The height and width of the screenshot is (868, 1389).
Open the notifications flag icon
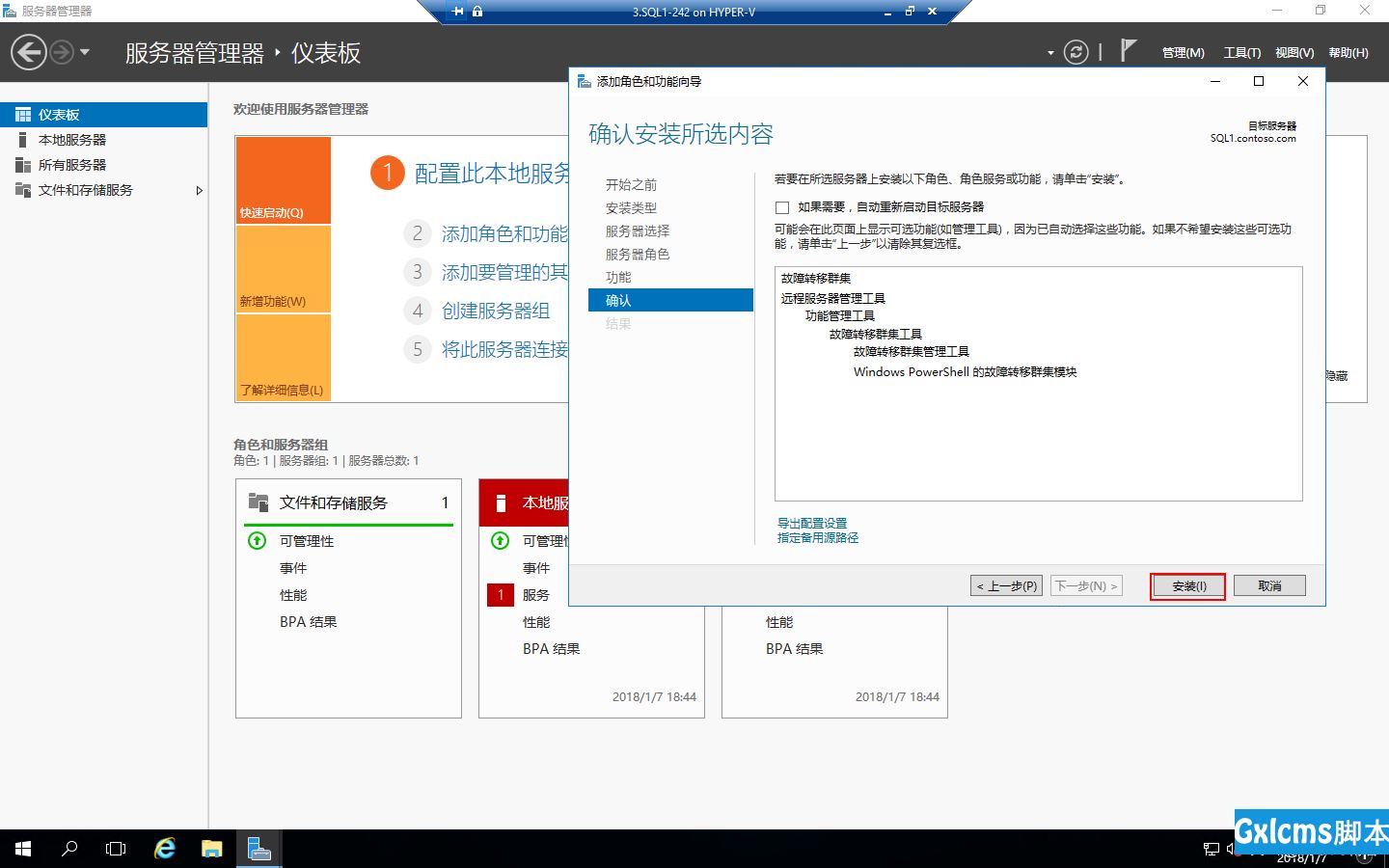point(1129,50)
